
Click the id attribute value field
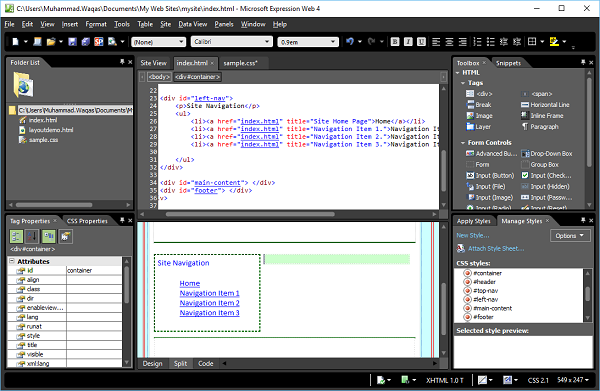(94, 270)
